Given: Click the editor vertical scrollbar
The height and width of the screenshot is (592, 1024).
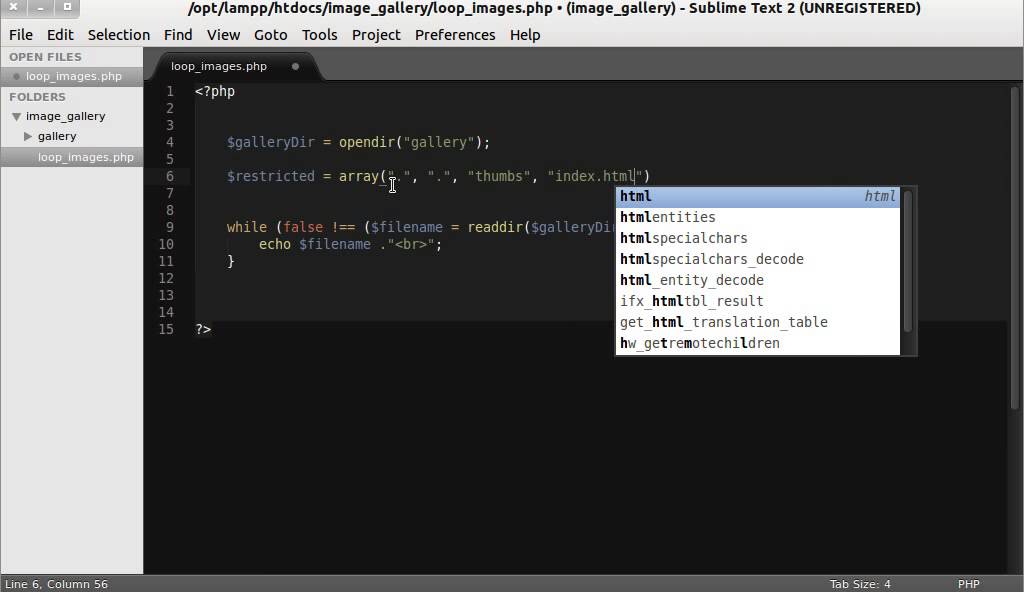Looking at the screenshot, I should click(1014, 248).
